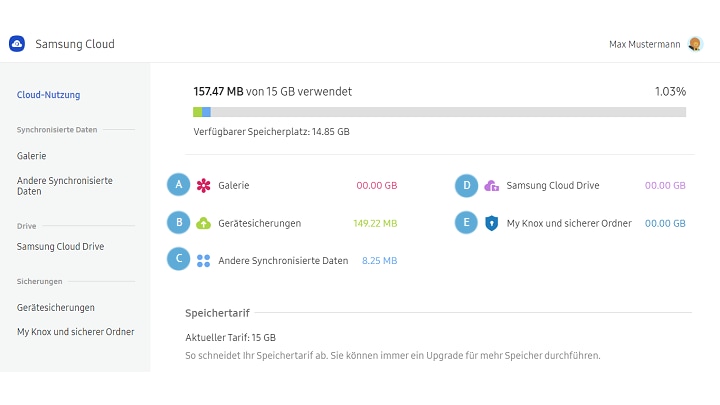
Task: Open Max Mustermann profile avatar
Action: (x=695, y=44)
